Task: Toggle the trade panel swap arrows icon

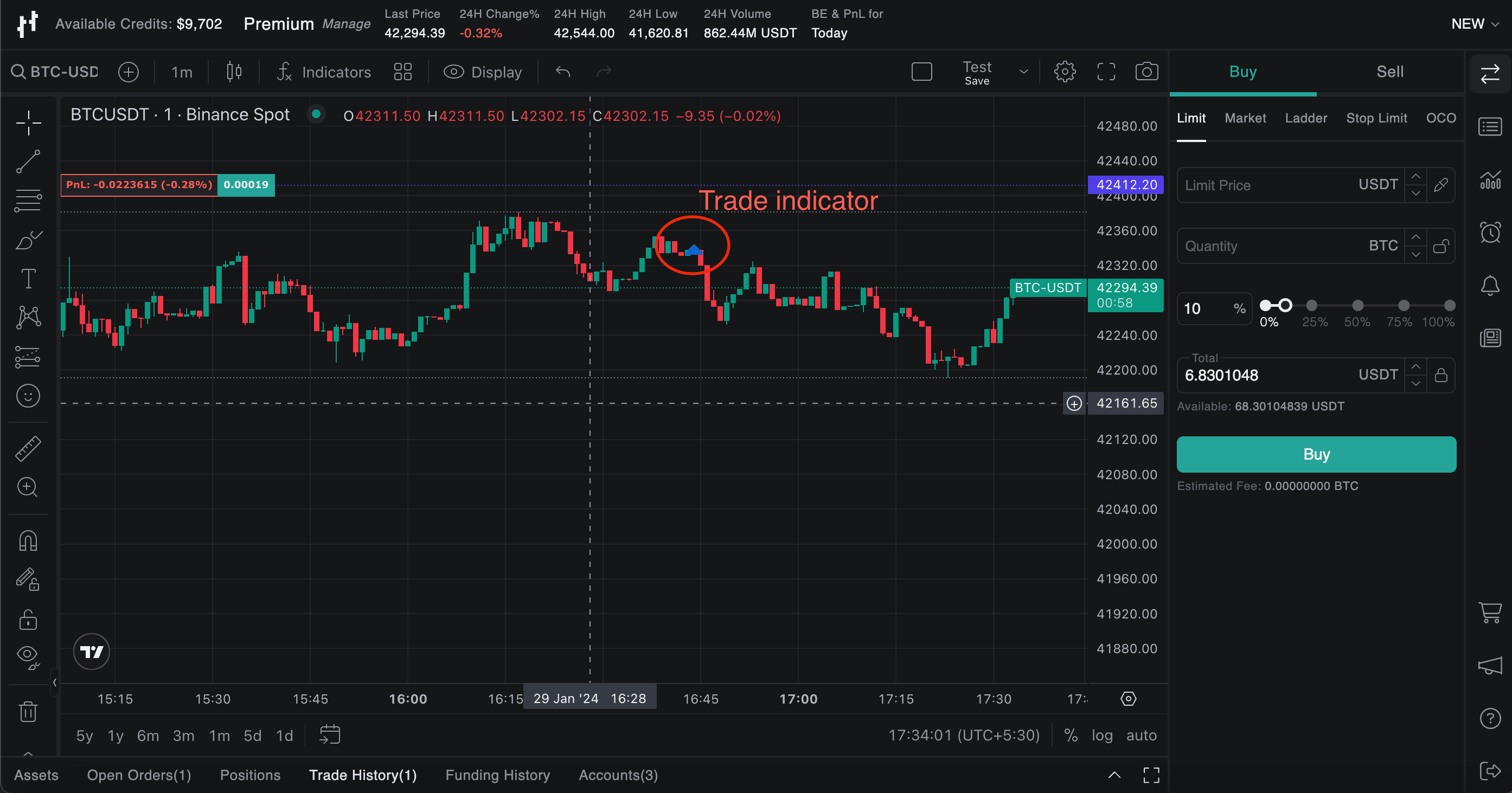Action: (x=1490, y=74)
